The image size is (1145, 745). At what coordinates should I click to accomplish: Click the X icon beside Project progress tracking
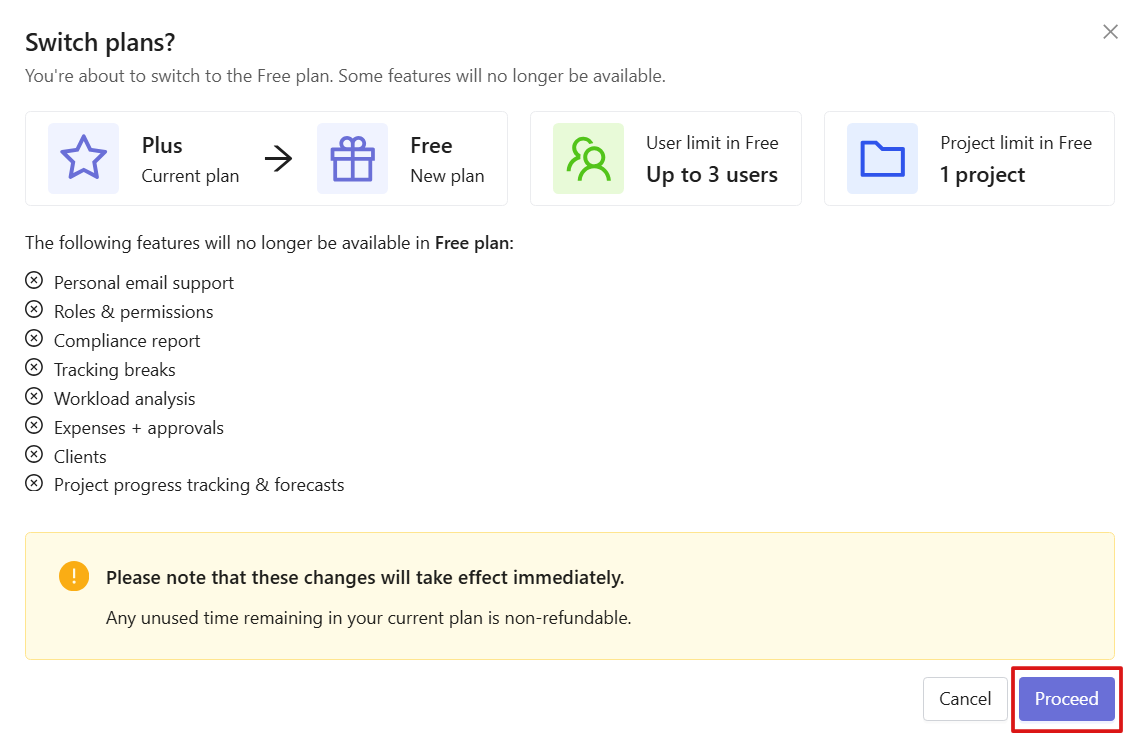click(34, 483)
